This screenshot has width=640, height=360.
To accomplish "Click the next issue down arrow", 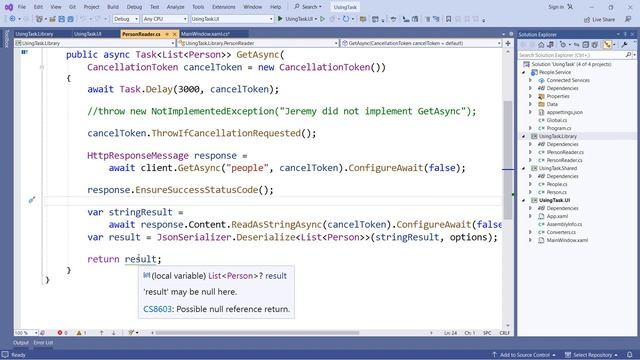I will point(113,333).
